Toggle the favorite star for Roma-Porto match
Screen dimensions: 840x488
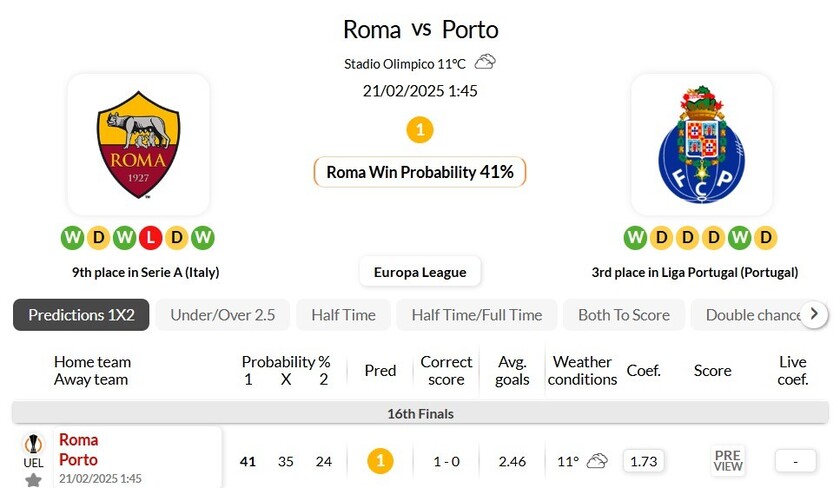(x=33, y=479)
